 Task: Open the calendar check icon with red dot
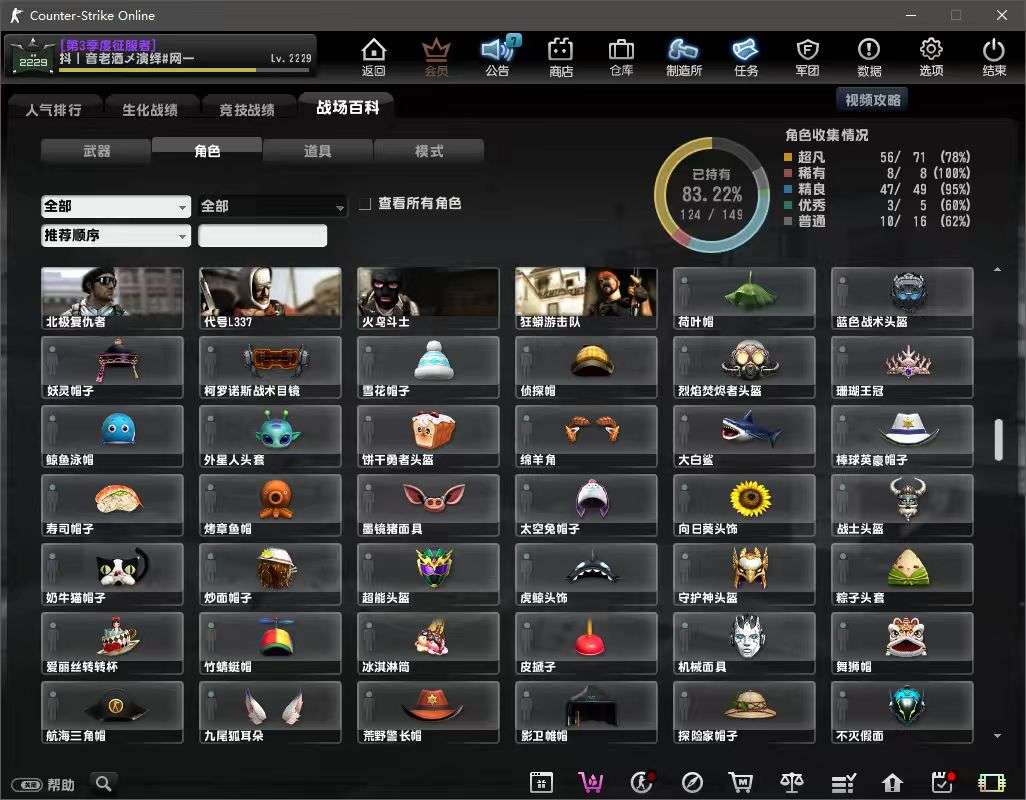point(943,782)
